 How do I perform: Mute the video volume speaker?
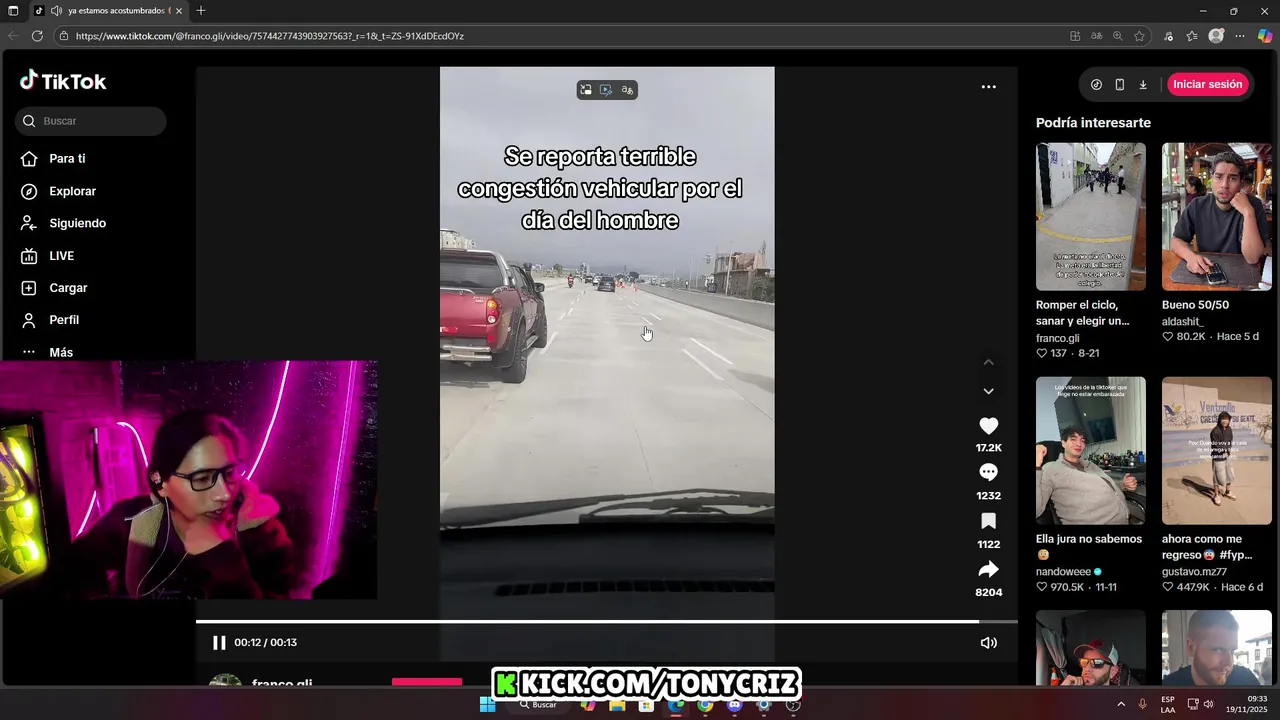988,643
